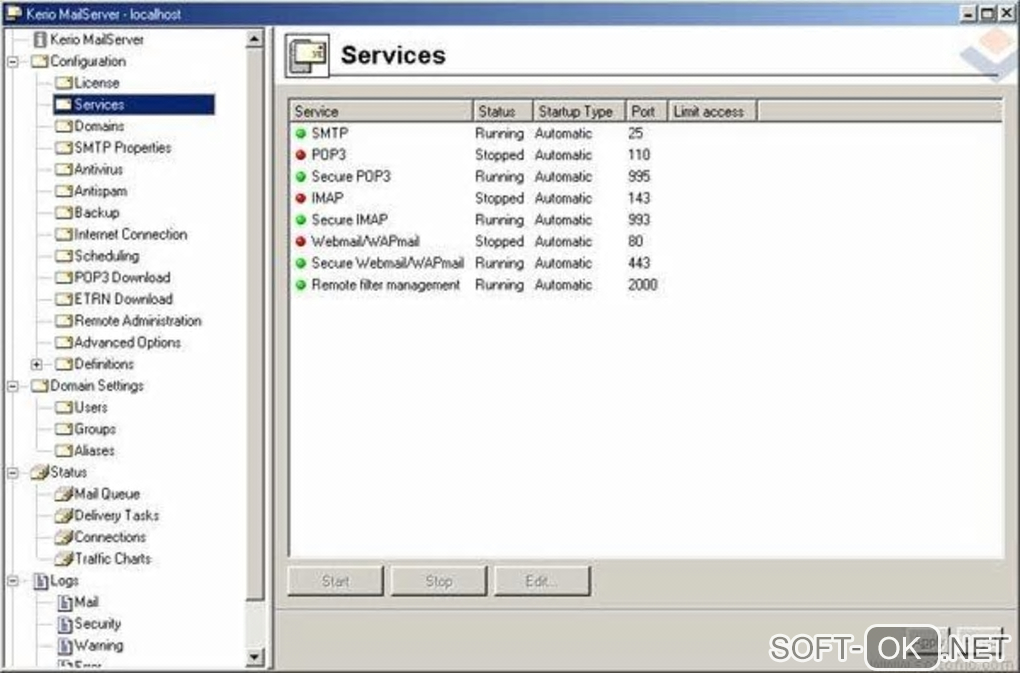Click the Advanced Options folder icon

click(64, 342)
